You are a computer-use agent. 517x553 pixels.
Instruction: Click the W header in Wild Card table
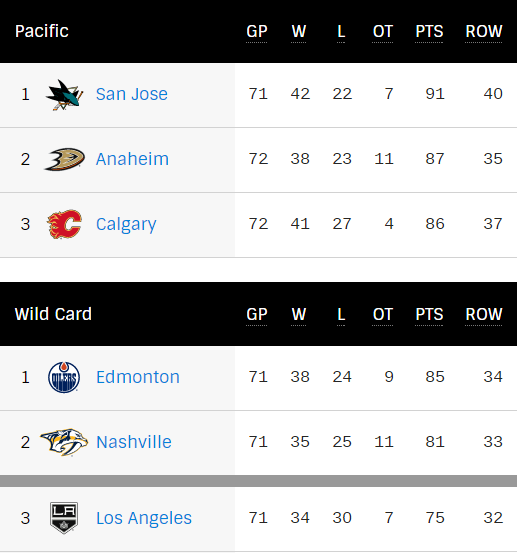point(299,315)
